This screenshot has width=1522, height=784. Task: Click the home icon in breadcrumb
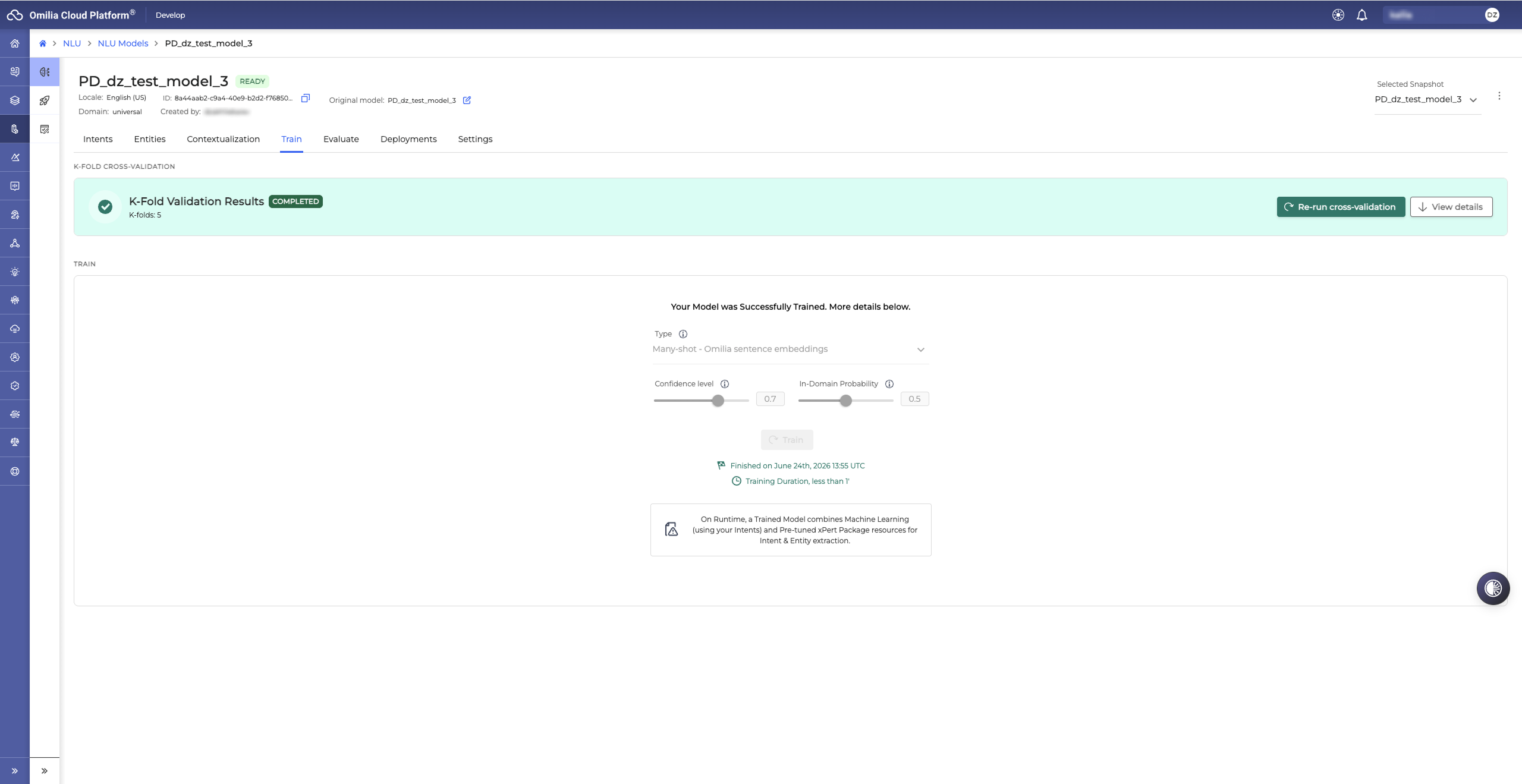(43, 43)
